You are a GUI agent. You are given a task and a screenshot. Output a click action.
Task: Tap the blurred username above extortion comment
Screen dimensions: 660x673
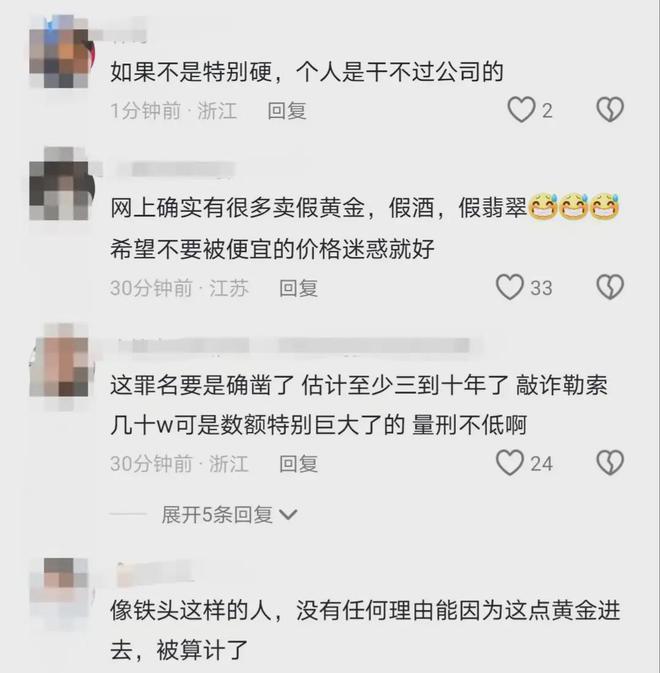295,346
